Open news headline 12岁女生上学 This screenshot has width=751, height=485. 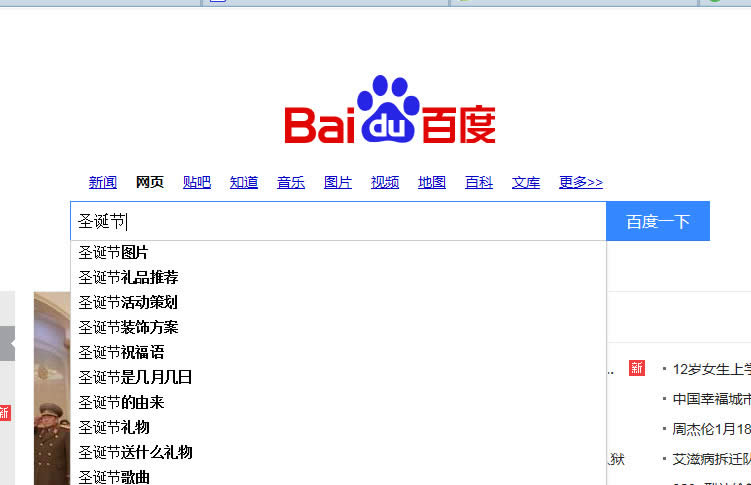711,369
